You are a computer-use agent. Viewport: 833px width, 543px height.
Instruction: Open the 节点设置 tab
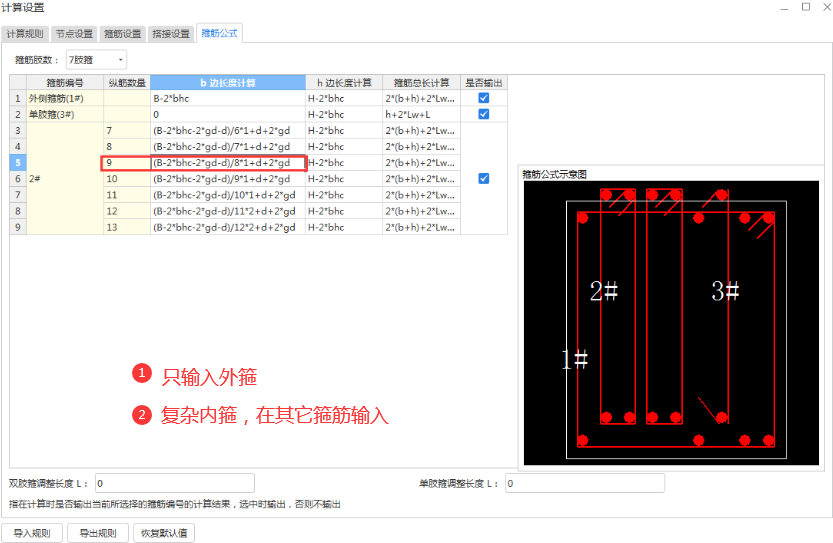74,33
